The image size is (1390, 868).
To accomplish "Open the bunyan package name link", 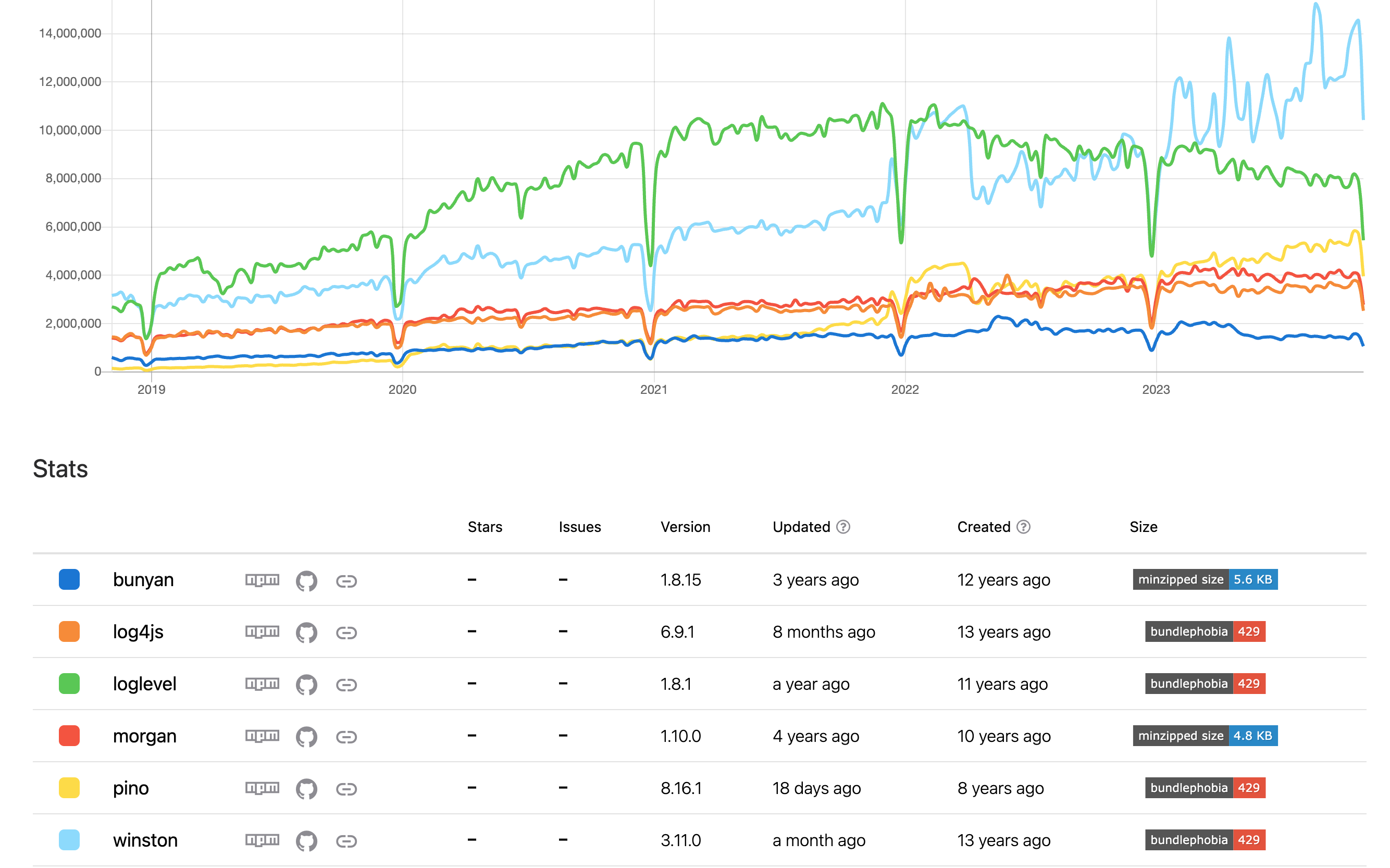I will click(x=143, y=580).
